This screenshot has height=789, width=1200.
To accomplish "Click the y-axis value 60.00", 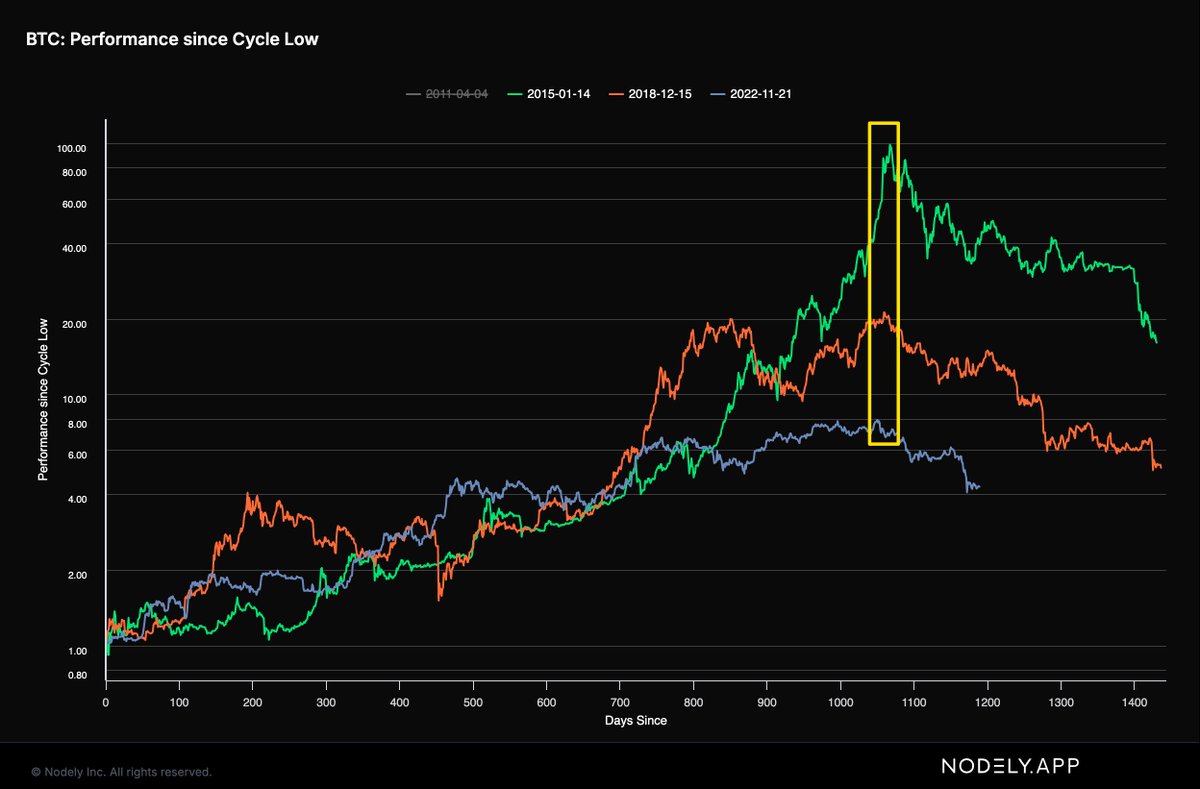I will pyautogui.click(x=75, y=204).
